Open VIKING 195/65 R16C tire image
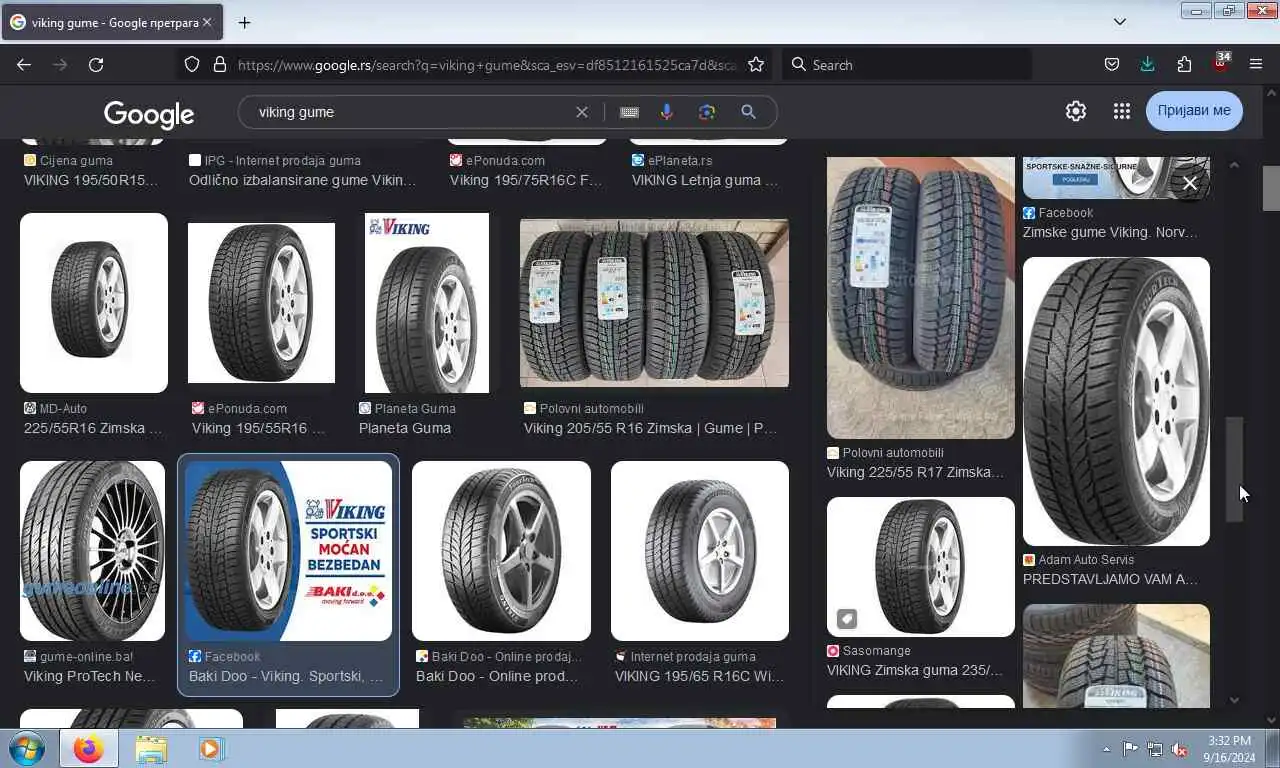 pyautogui.click(x=700, y=551)
